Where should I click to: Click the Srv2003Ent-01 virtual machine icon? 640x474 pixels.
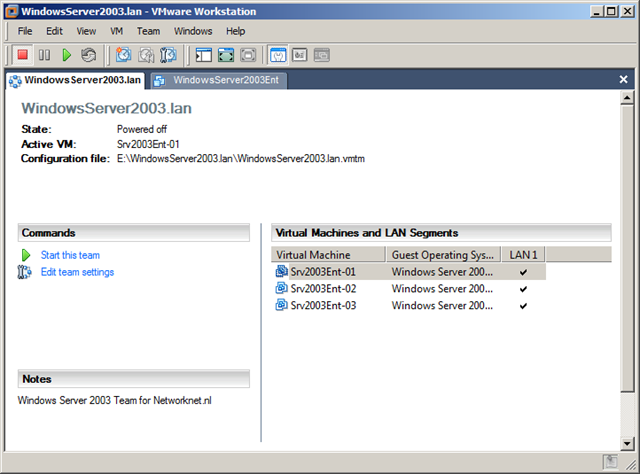(281, 271)
